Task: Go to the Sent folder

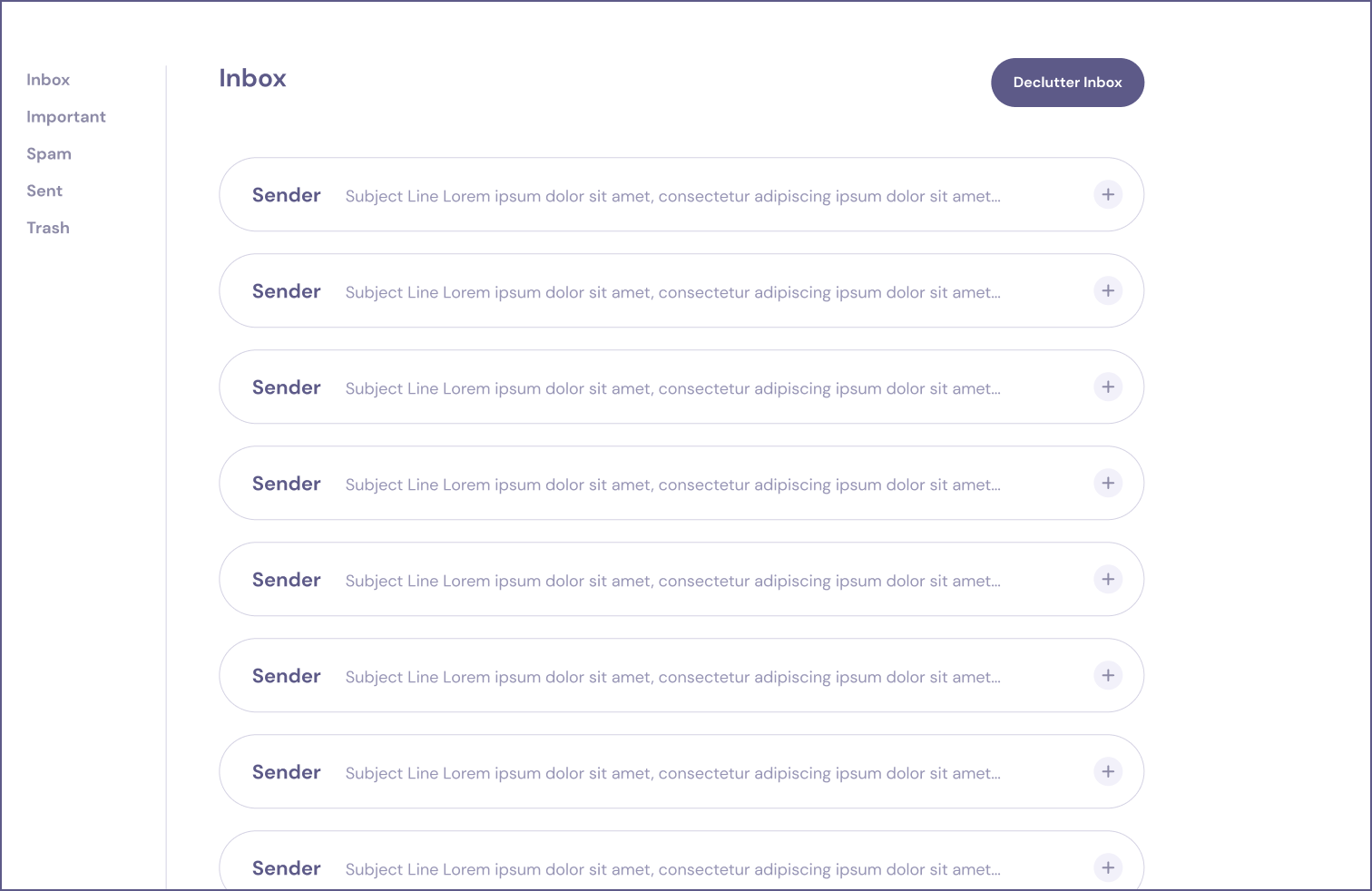Action: point(44,191)
